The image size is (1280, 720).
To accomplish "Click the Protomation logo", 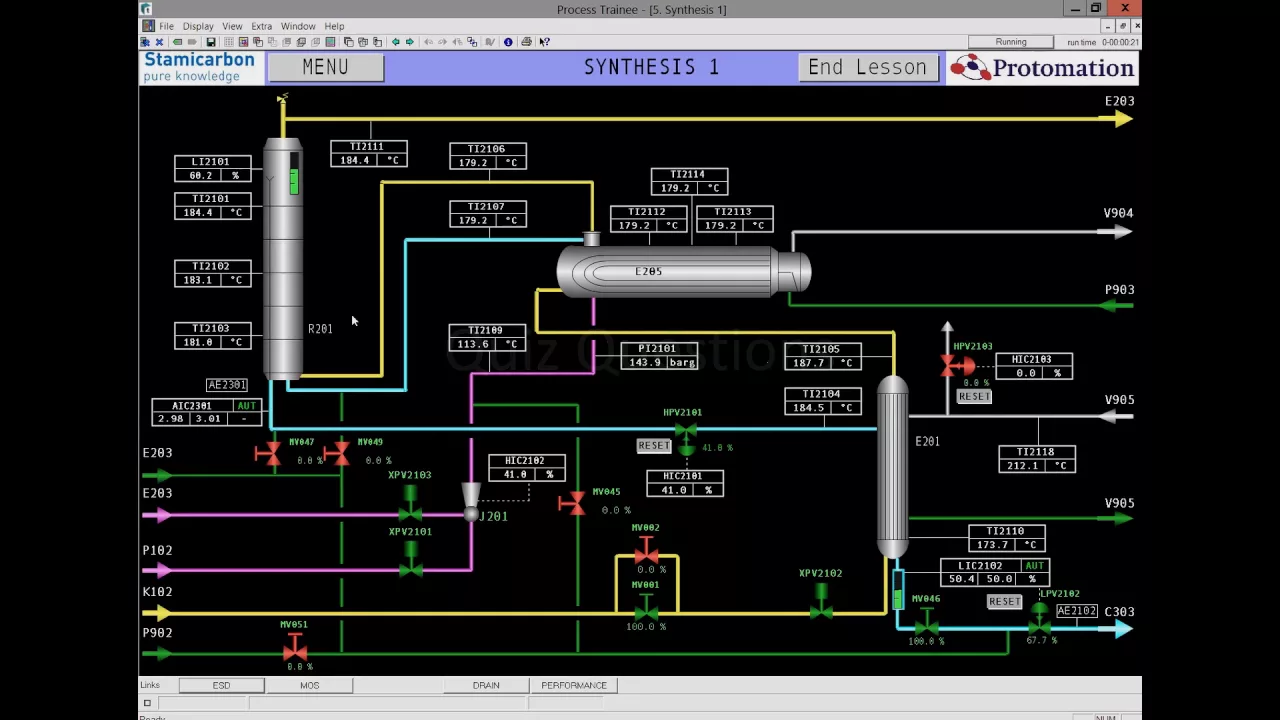I will coord(1041,68).
